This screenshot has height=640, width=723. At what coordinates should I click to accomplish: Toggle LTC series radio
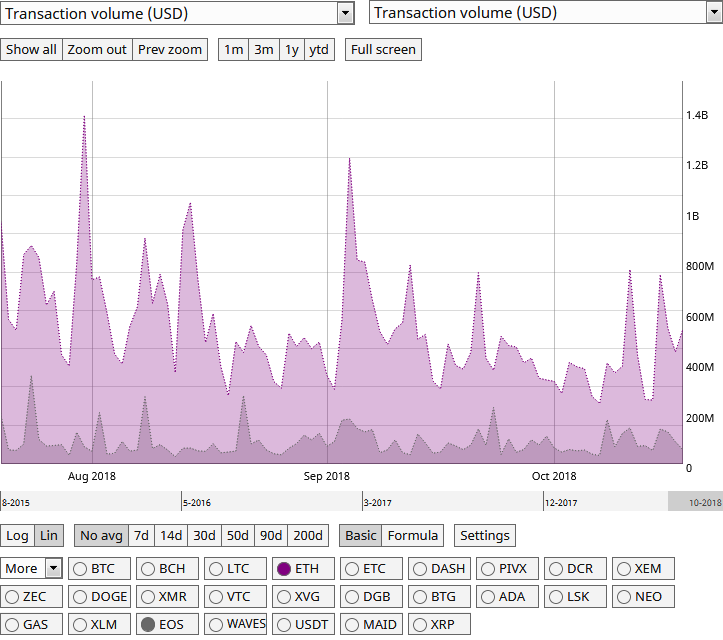point(235,569)
